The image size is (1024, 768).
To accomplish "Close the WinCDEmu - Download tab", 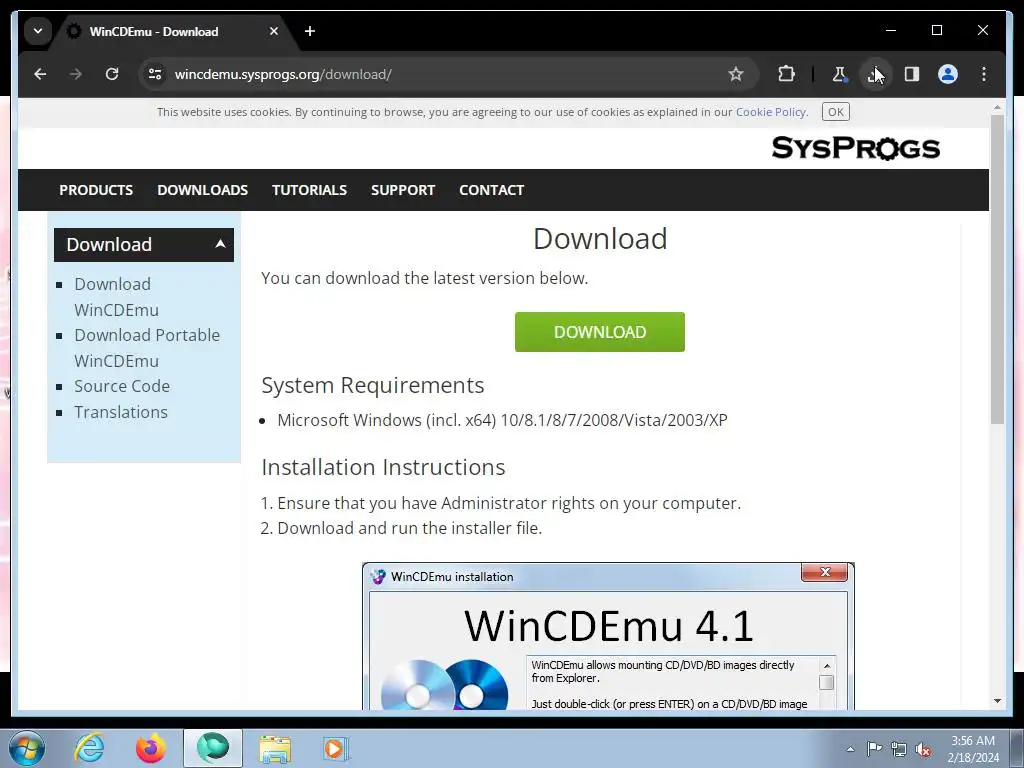I will tap(274, 31).
